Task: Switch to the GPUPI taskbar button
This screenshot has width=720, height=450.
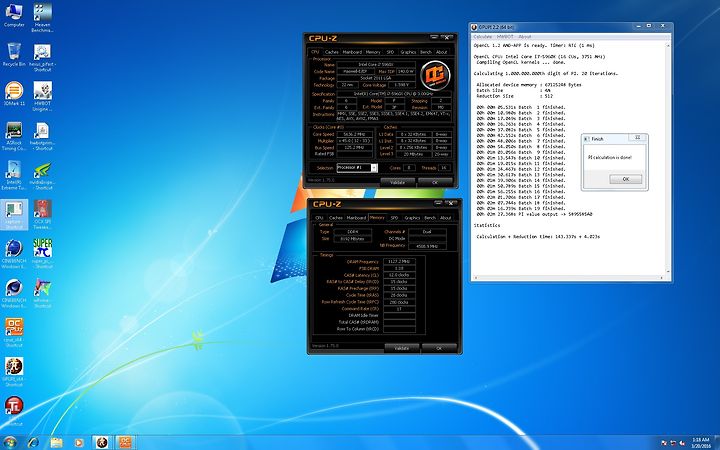Action: (102, 442)
